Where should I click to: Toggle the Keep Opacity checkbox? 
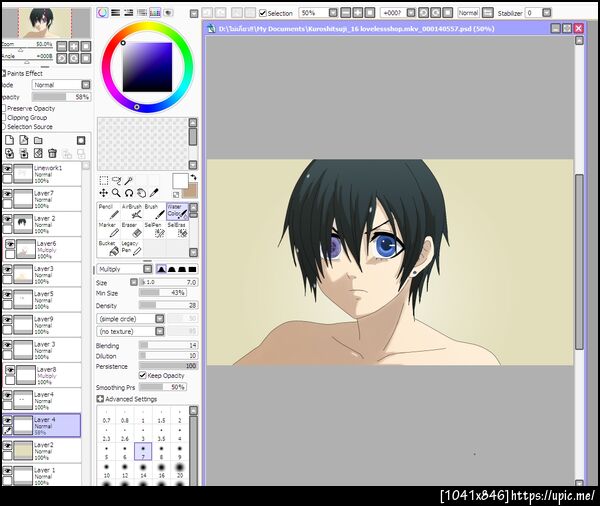tap(143, 375)
